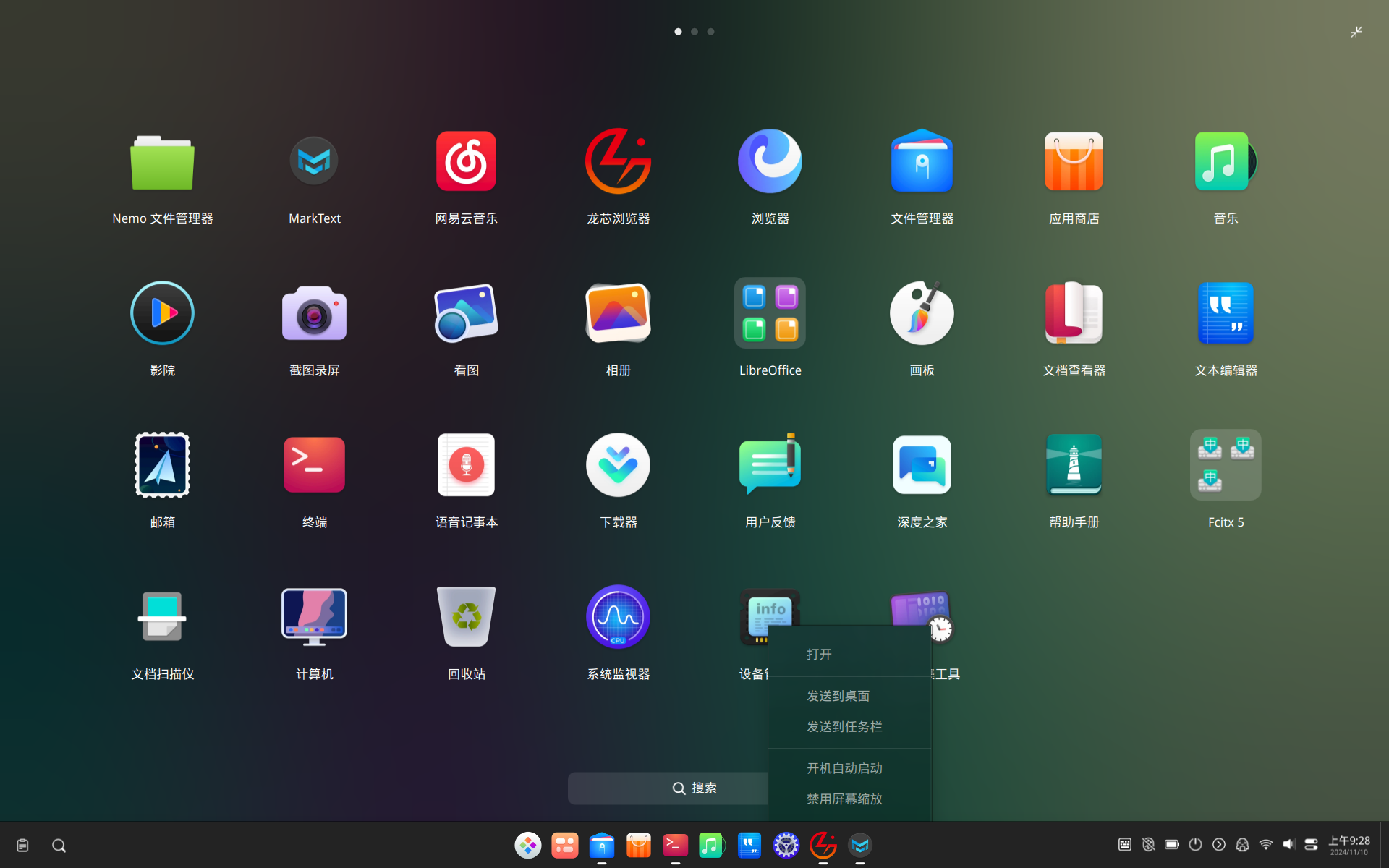
Task: Open the Fcitx 5 folder group
Action: (x=1226, y=466)
